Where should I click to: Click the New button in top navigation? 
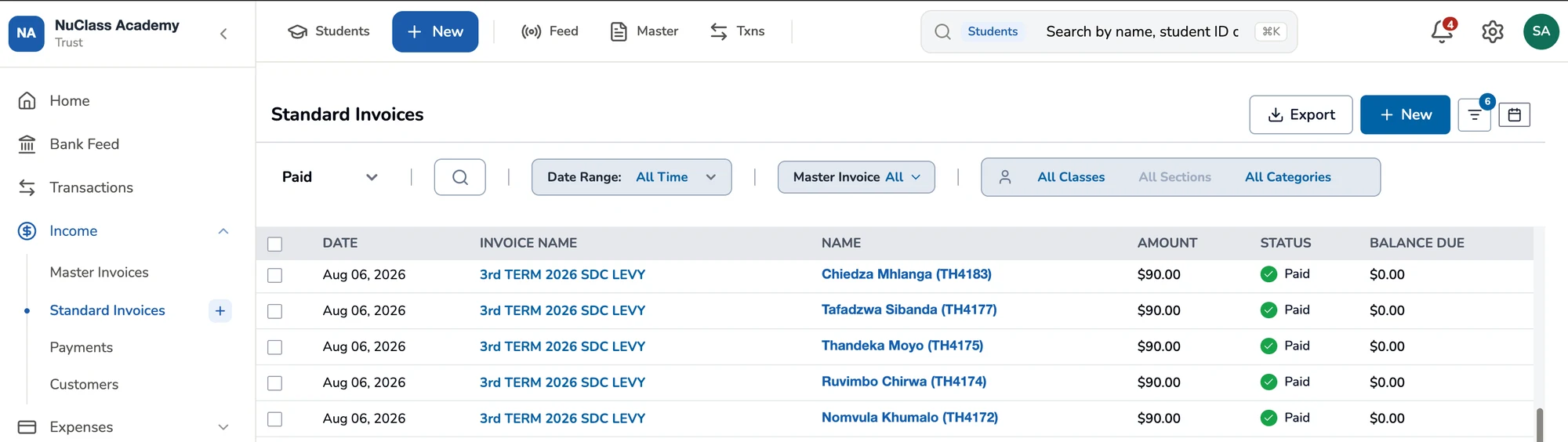(x=435, y=31)
